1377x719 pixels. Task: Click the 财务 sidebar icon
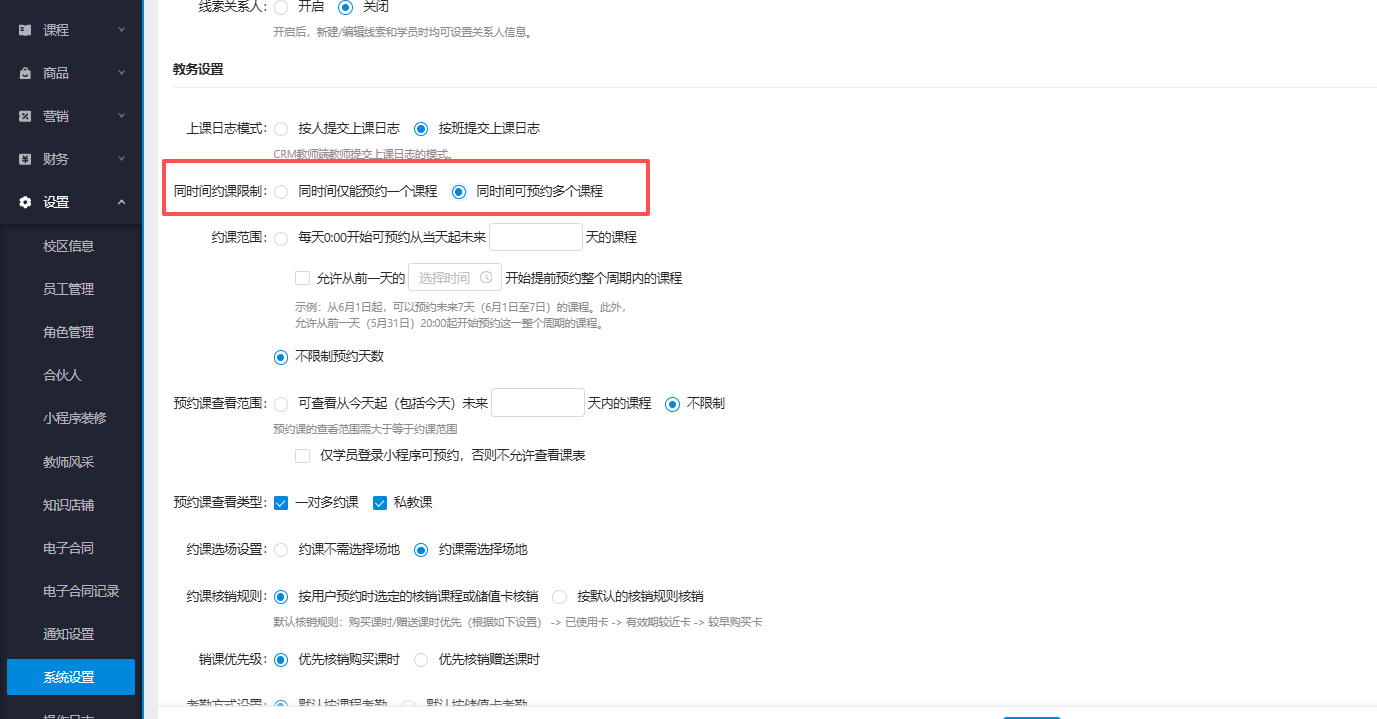(x=25, y=158)
